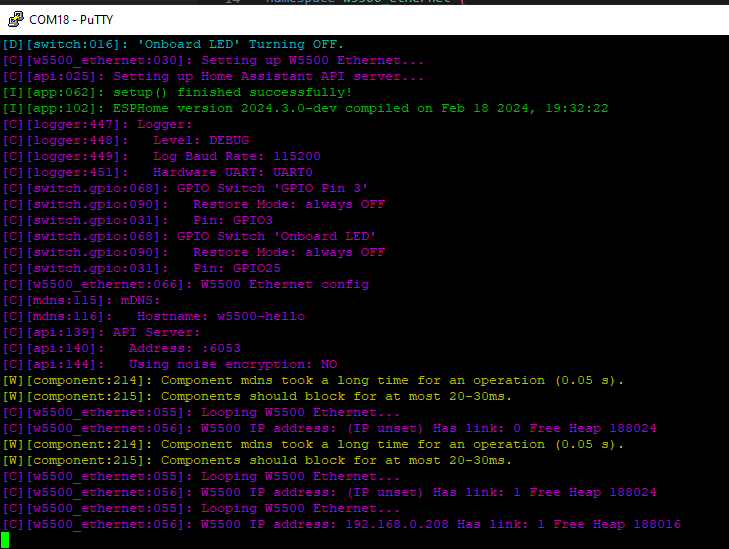Click the '[mdns:115]: mDNS:' line

tap(81, 301)
